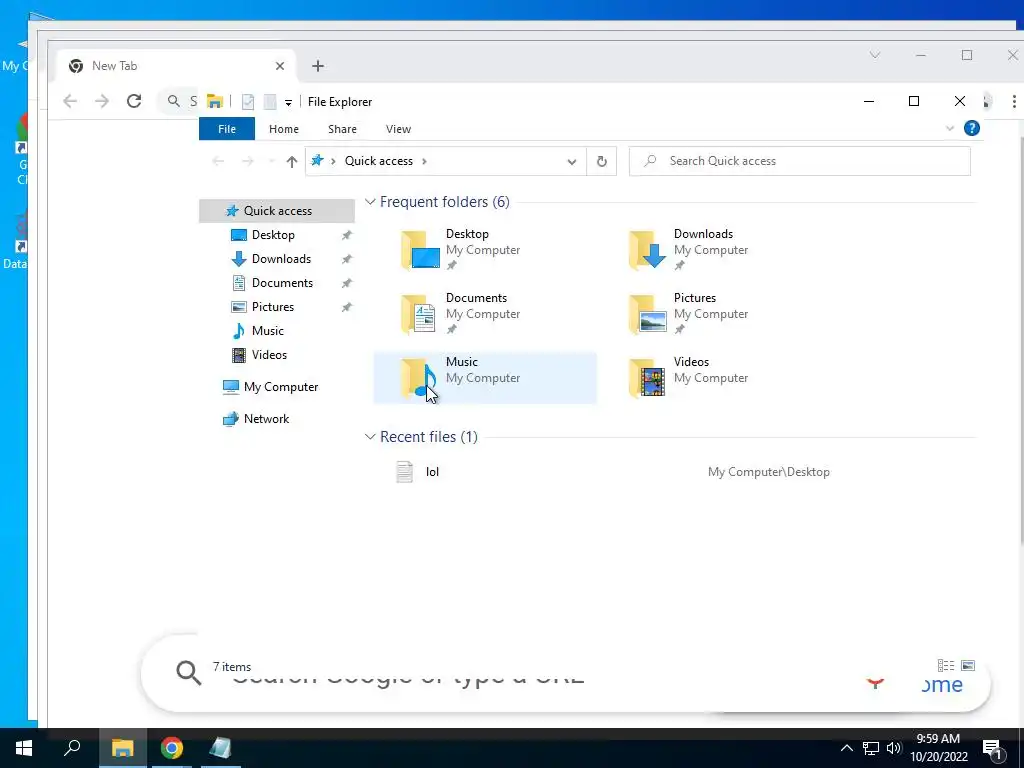Image resolution: width=1024 pixels, height=768 pixels.
Task: Click the New folder quick access toolbar icon
Action: [269, 102]
